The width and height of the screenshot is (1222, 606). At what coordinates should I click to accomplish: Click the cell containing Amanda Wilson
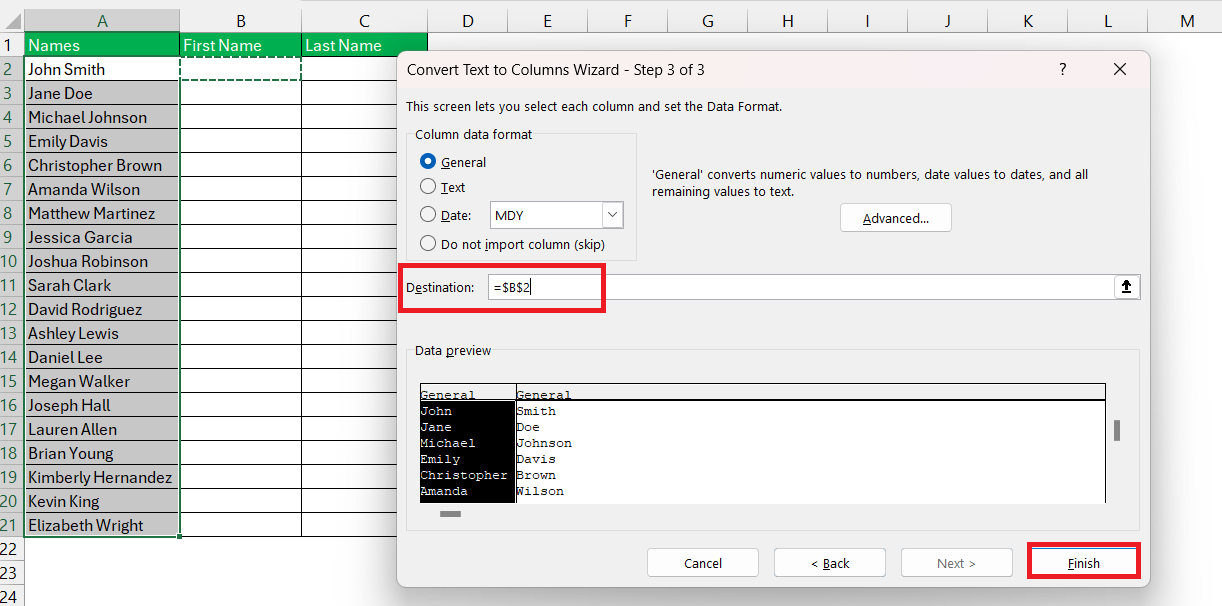click(102, 189)
